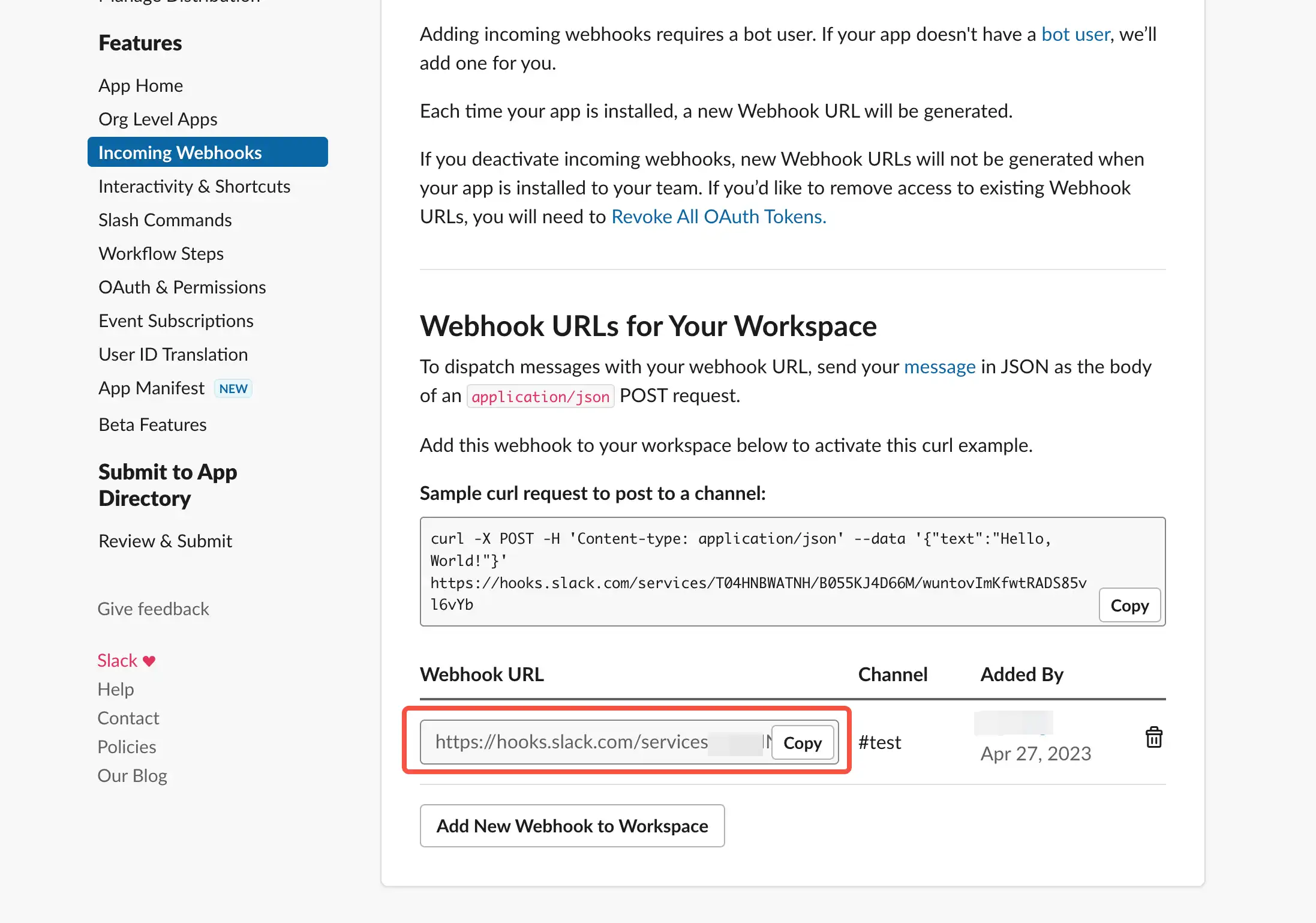Go to Interactivity & Shortcuts
The height and width of the screenshot is (923, 1316).
[194, 186]
